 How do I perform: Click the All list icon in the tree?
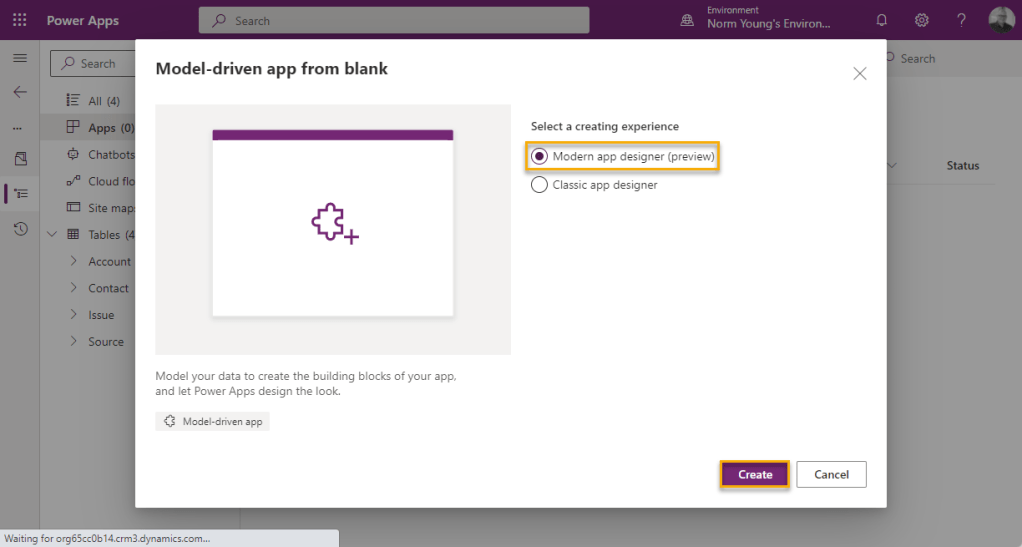point(73,100)
